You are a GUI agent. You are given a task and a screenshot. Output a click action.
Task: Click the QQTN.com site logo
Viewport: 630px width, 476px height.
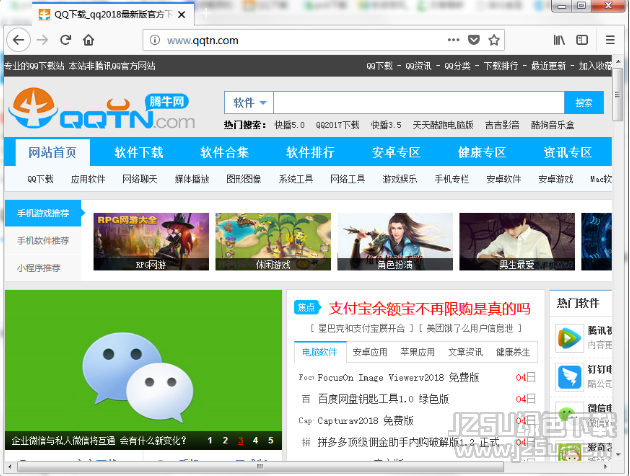point(102,108)
